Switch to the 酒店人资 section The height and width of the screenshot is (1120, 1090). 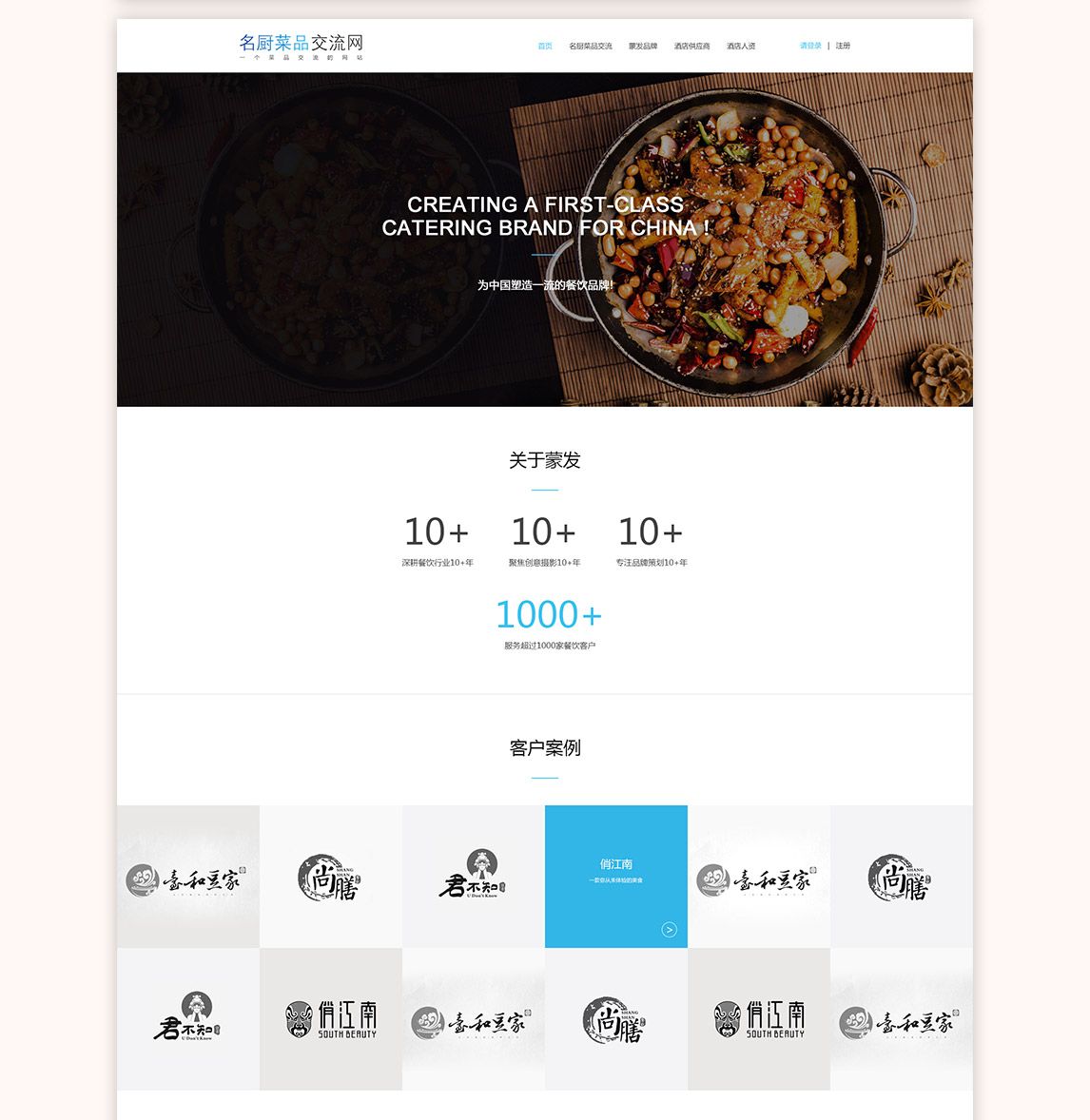click(x=741, y=46)
